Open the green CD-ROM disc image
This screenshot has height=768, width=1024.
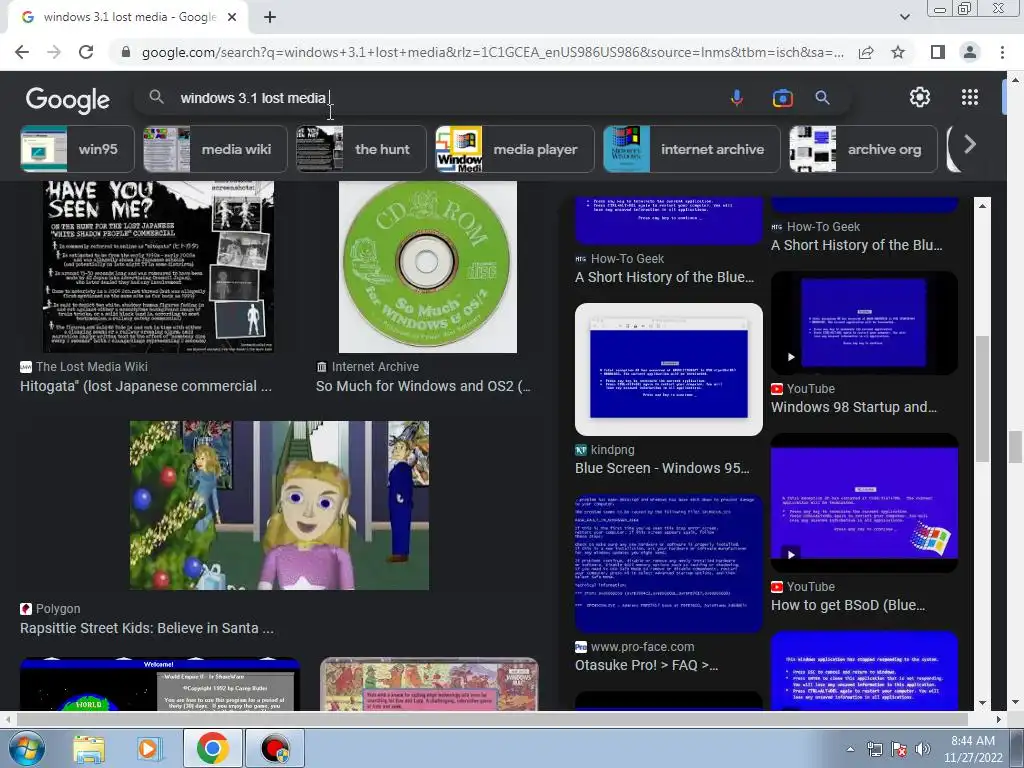[x=428, y=266]
